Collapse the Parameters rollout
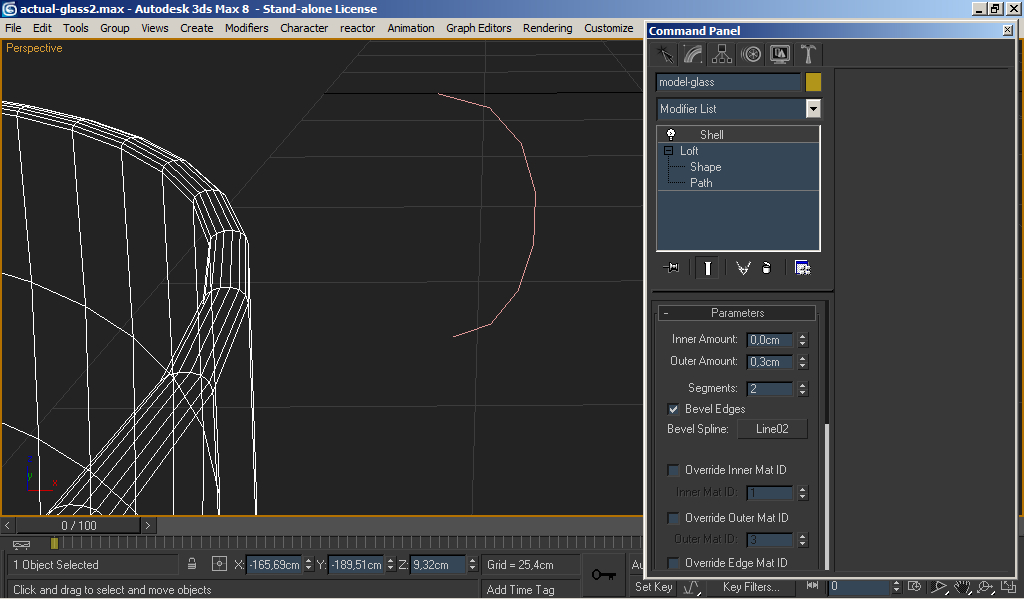 (737, 313)
